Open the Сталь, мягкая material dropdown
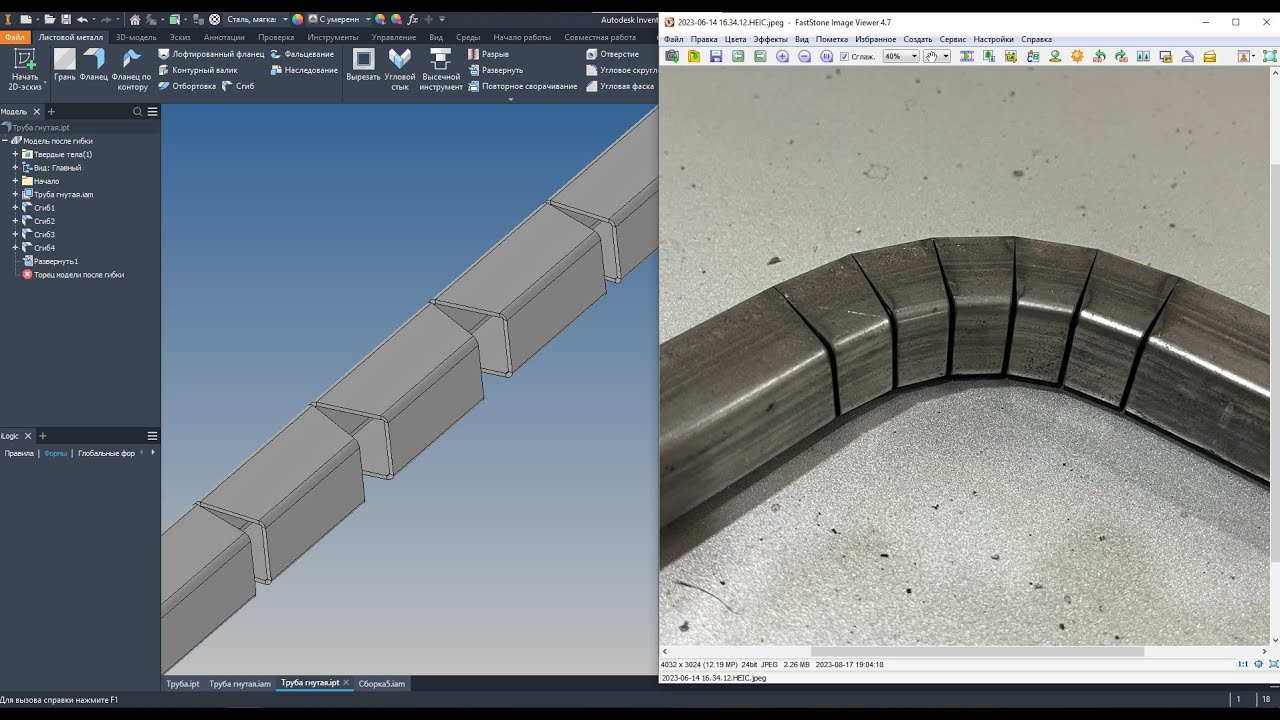 point(256,19)
